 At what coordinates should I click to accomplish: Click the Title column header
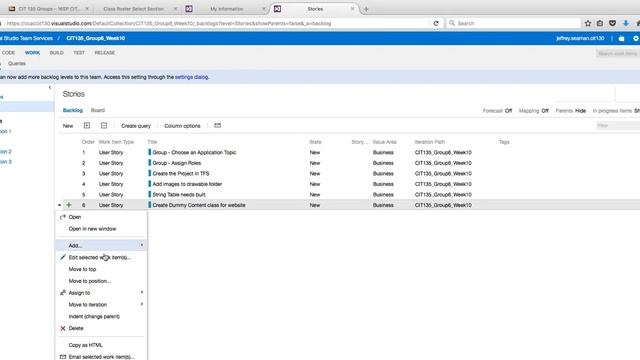(152, 142)
